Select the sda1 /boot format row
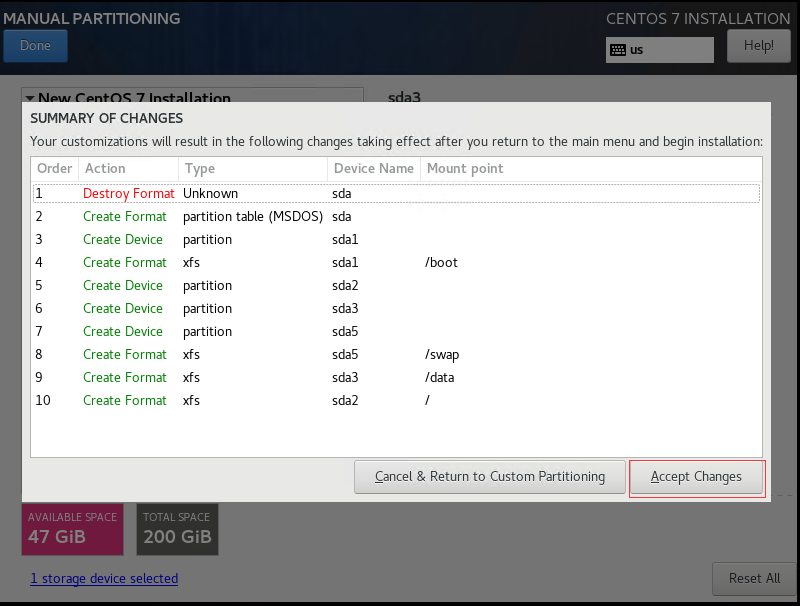Viewport: 800px width, 606px height. (x=396, y=262)
